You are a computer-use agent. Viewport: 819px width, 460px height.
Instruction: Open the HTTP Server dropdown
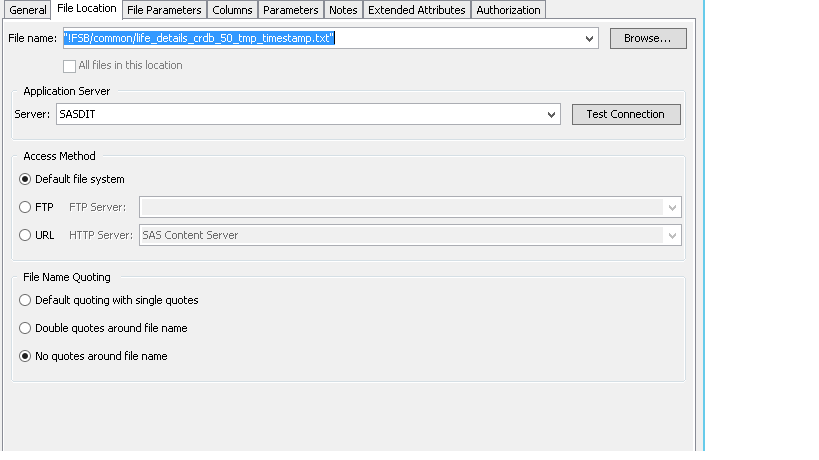[x=673, y=235]
